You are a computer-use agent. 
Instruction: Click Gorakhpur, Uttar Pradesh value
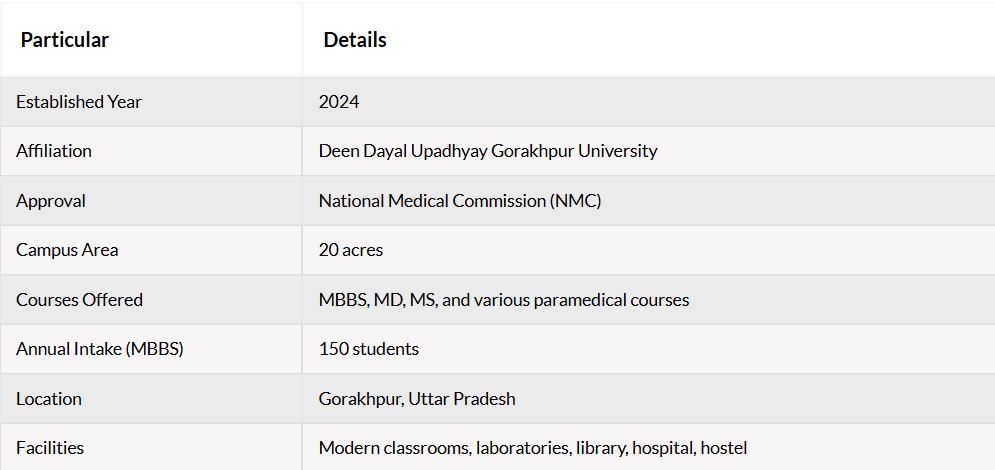click(417, 399)
